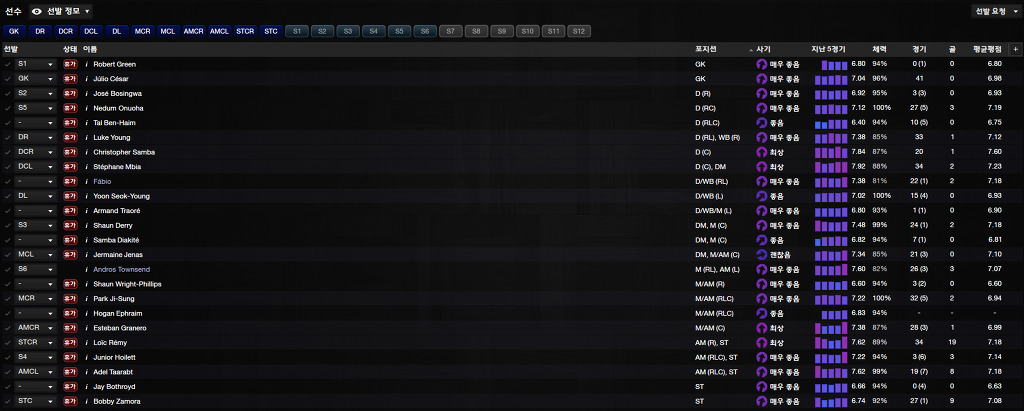Select the STCR position tab
Screen dimensions: 1024x411
[245, 31]
